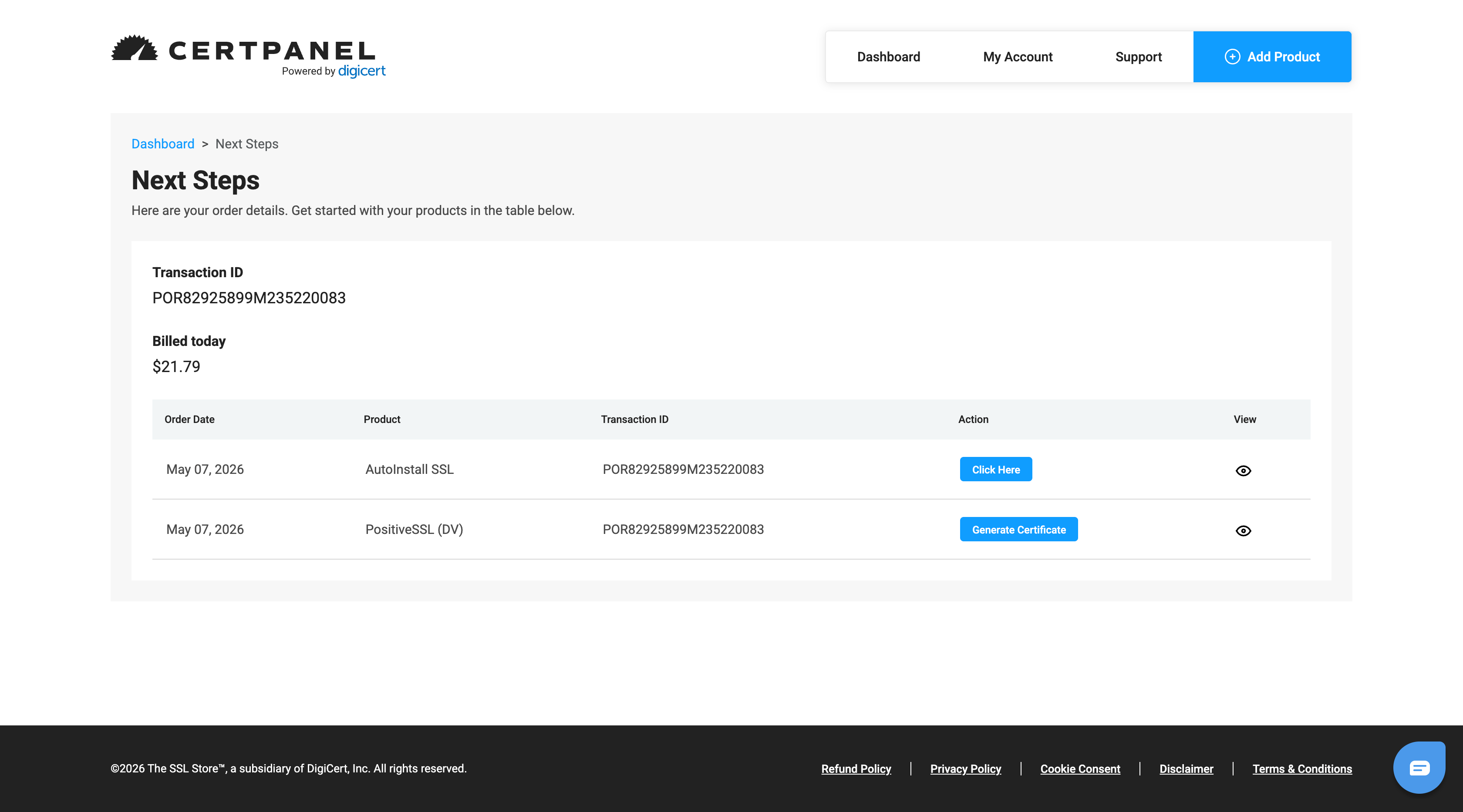Select the PositiveSSL (DV) product cell
Image resolution: width=1463 pixels, height=812 pixels.
click(x=414, y=530)
